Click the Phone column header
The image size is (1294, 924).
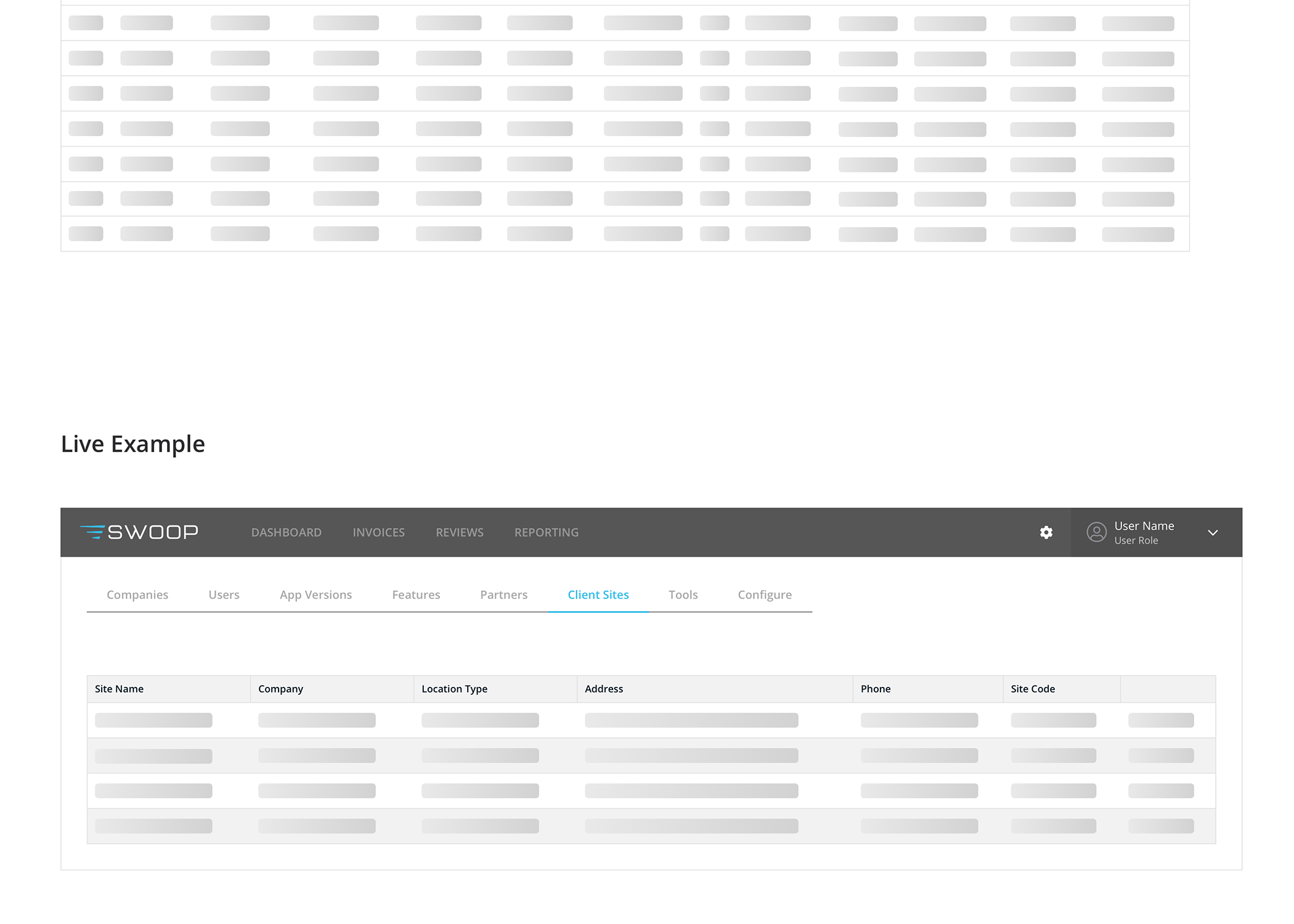point(928,689)
